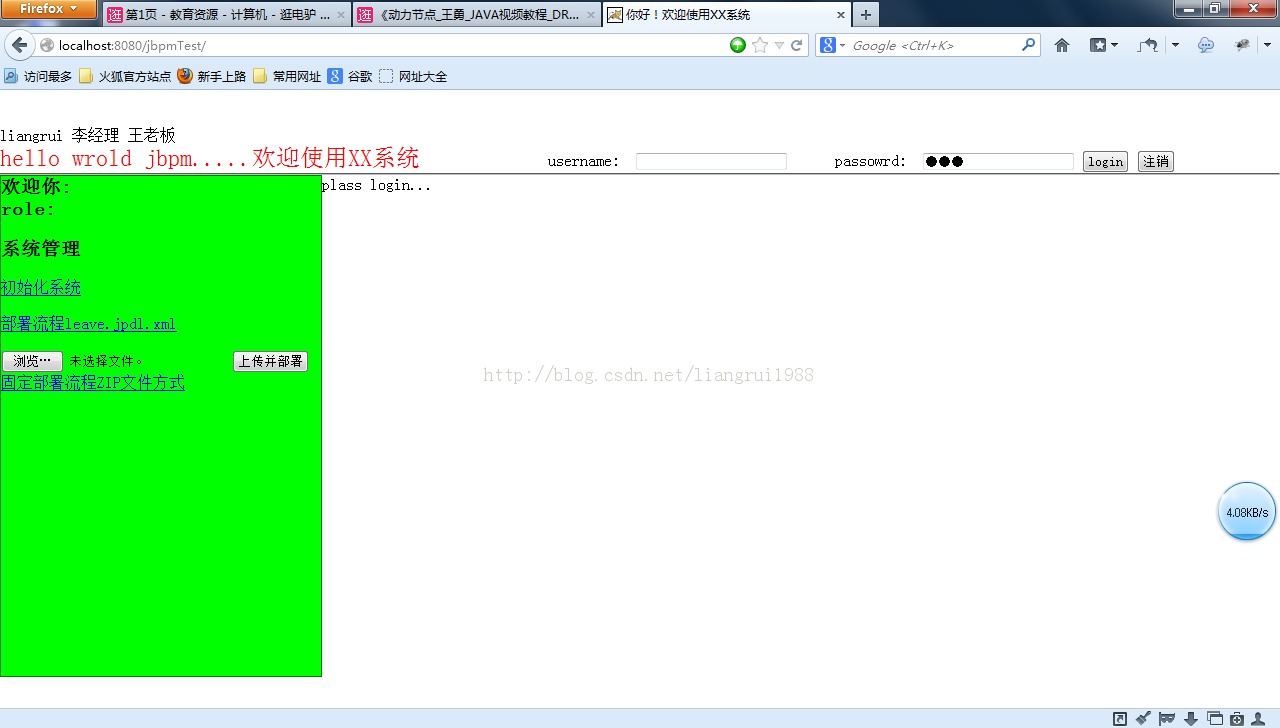Click the 上传并部署 upload button
The width and height of the screenshot is (1280, 728).
tap(270, 361)
